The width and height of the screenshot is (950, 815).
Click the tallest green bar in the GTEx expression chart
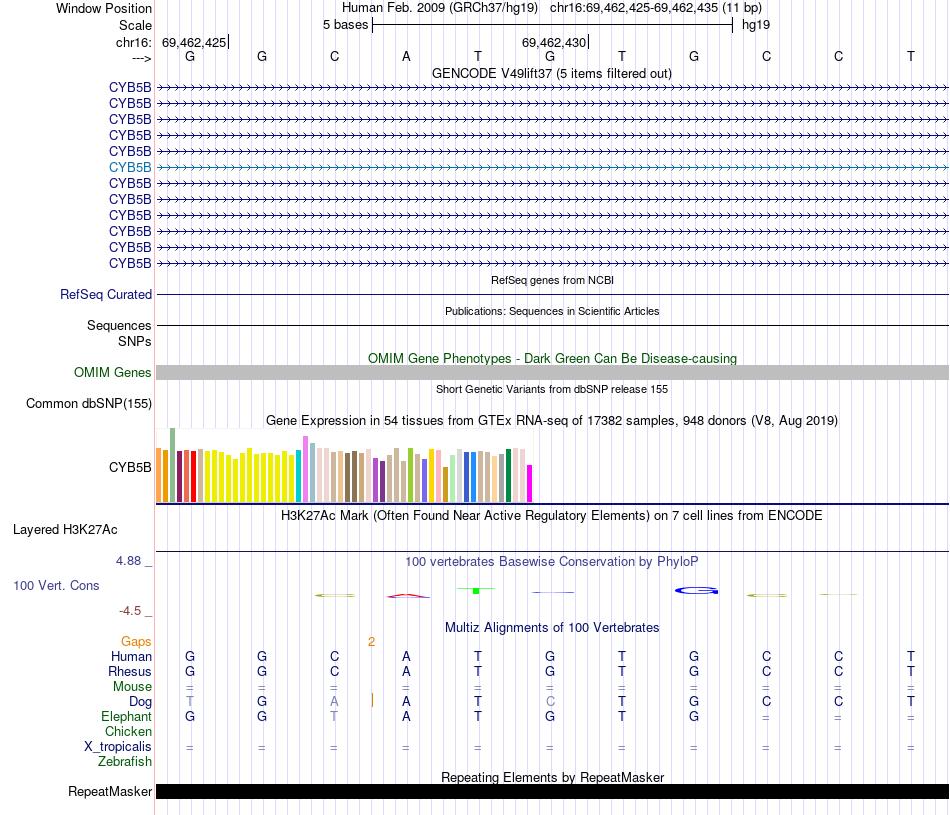173,465
